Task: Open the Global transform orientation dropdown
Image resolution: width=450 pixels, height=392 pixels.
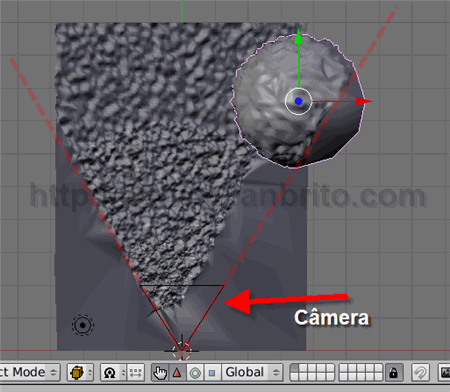Action: click(x=252, y=372)
